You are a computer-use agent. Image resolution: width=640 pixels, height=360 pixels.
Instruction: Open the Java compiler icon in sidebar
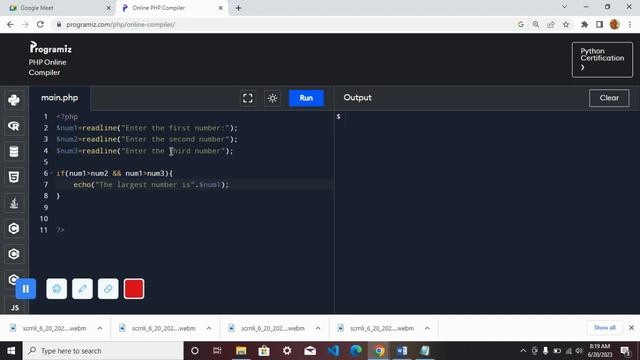coord(14,203)
